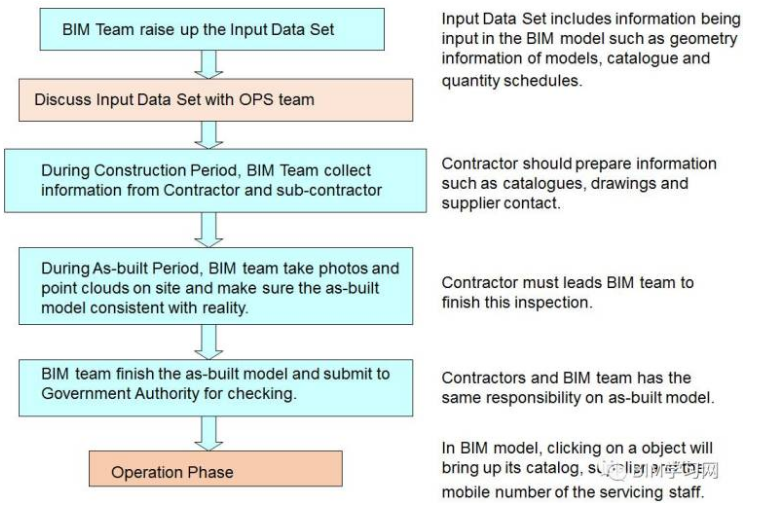Select the 'During As-built Period' flowchart box
This screenshot has width=761, height=514.
coord(216,286)
